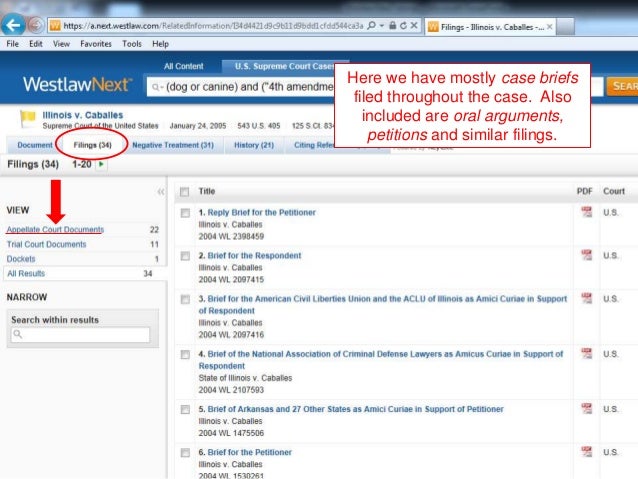The height and width of the screenshot is (479, 638).
Task: Check the box for ACLU amici curiae brief
Action: (185, 300)
